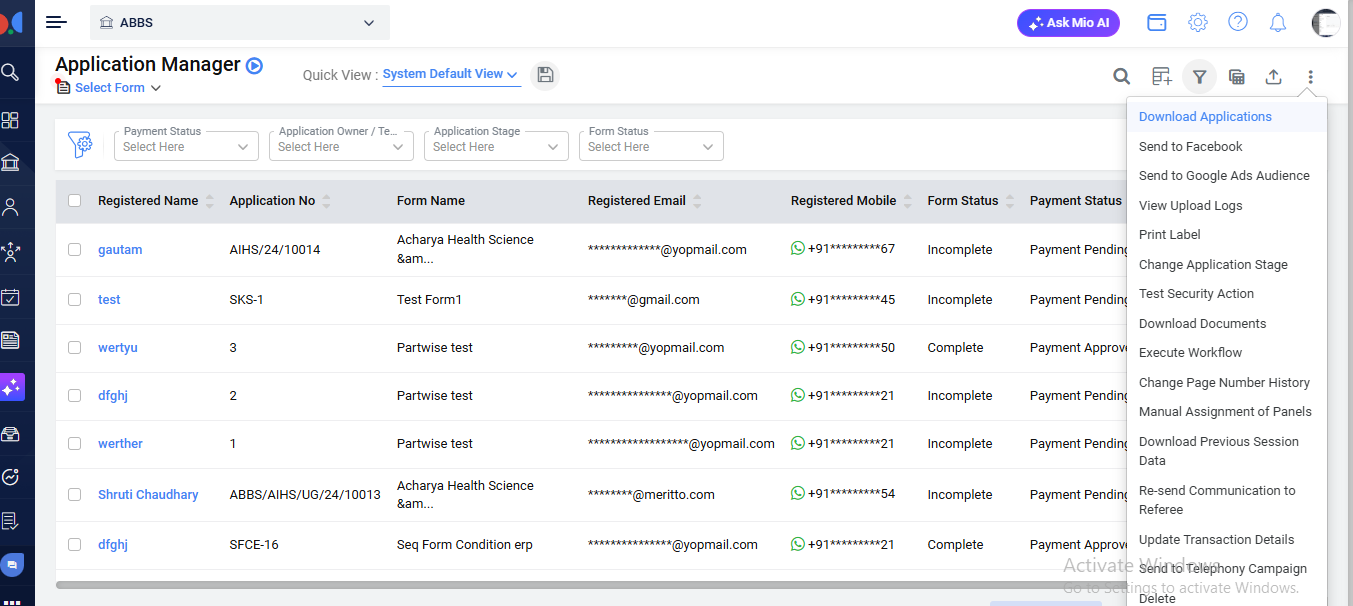Click the help question mark icon
Image resolution: width=1353 pixels, height=606 pixels.
[1237, 22]
